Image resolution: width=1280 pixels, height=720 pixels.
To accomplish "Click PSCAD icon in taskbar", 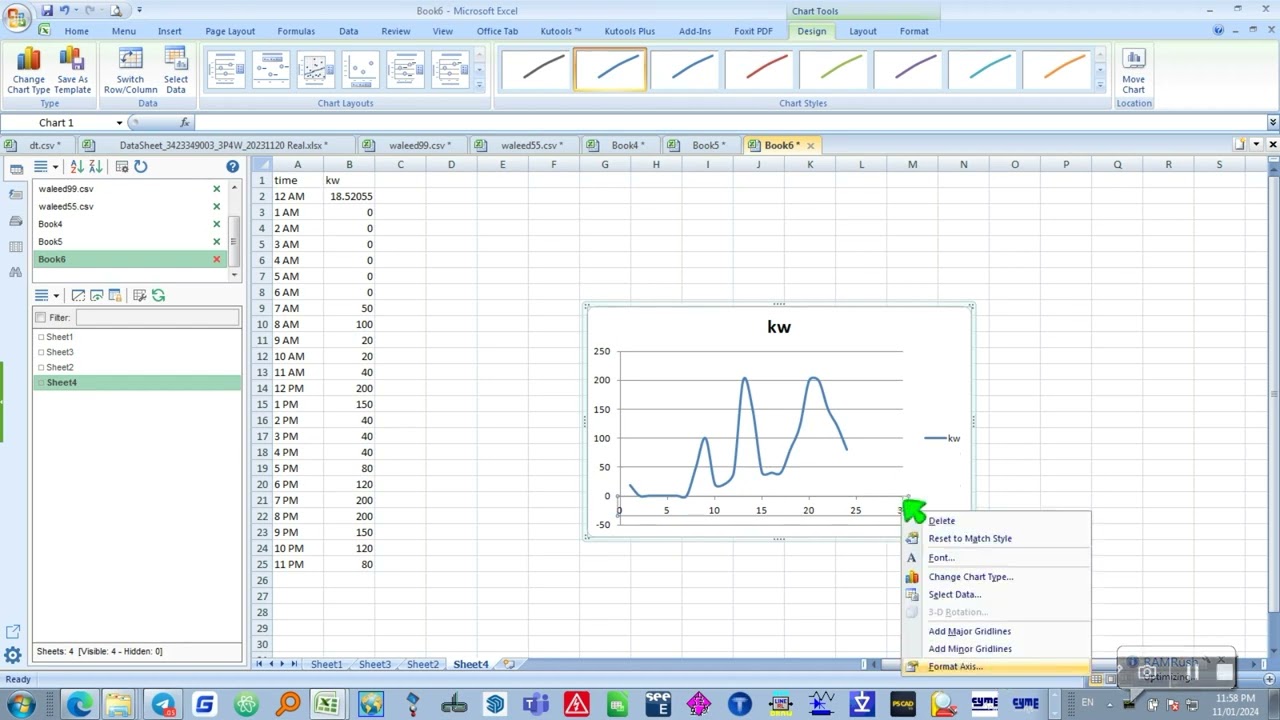I will pyautogui.click(x=903, y=705).
